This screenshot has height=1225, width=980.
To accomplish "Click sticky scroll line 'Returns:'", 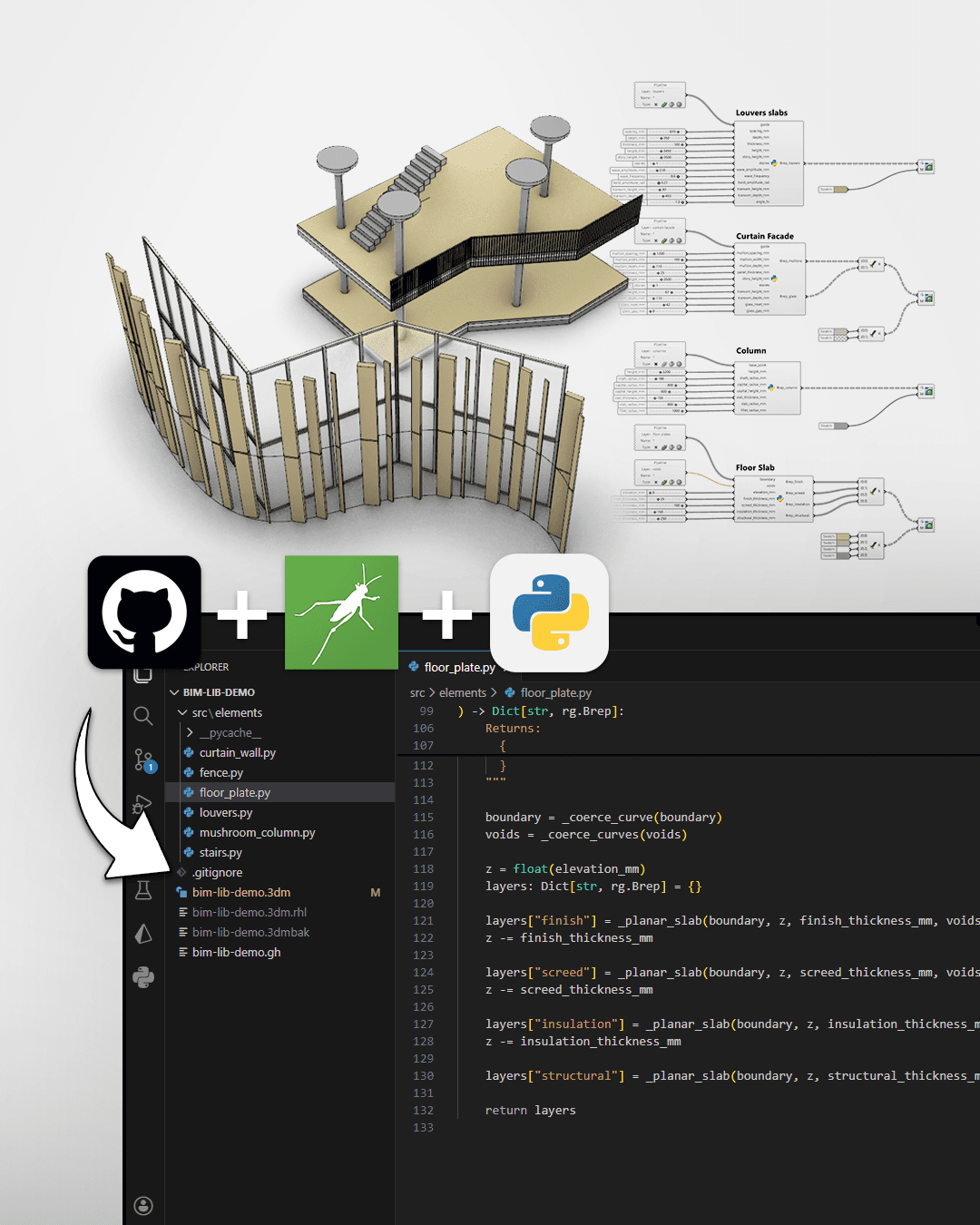I will tap(513, 728).
